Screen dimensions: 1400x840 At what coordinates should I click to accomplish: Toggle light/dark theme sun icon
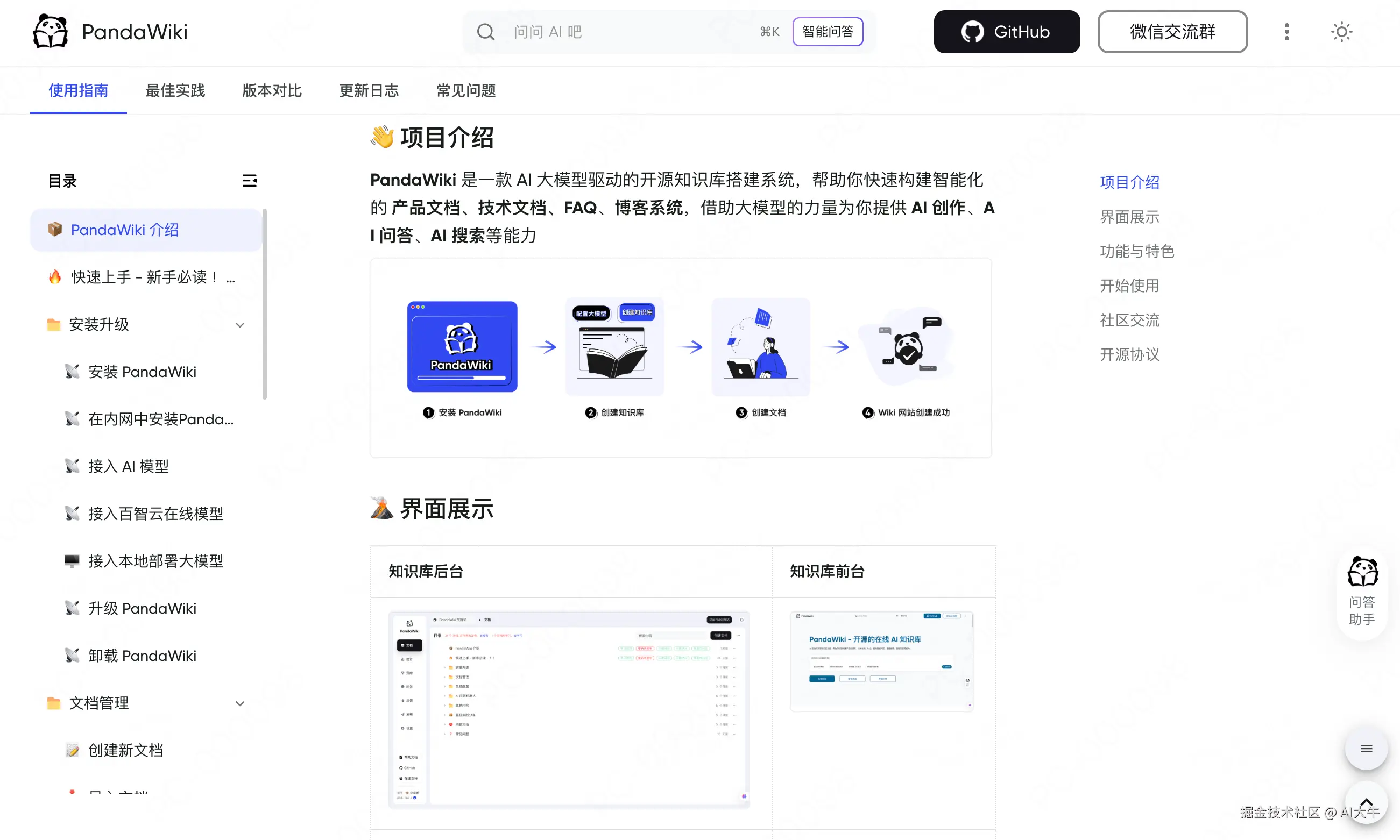(x=1341, y=32)
